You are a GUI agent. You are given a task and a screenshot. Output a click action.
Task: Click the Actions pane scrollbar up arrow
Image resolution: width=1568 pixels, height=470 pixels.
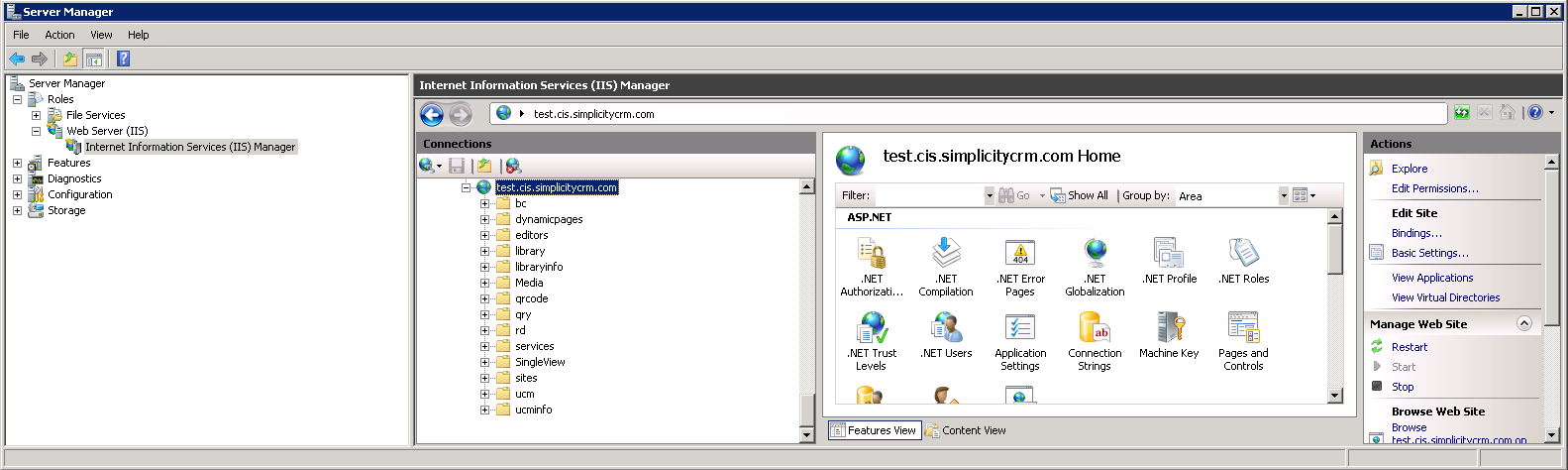[1552, 162]
